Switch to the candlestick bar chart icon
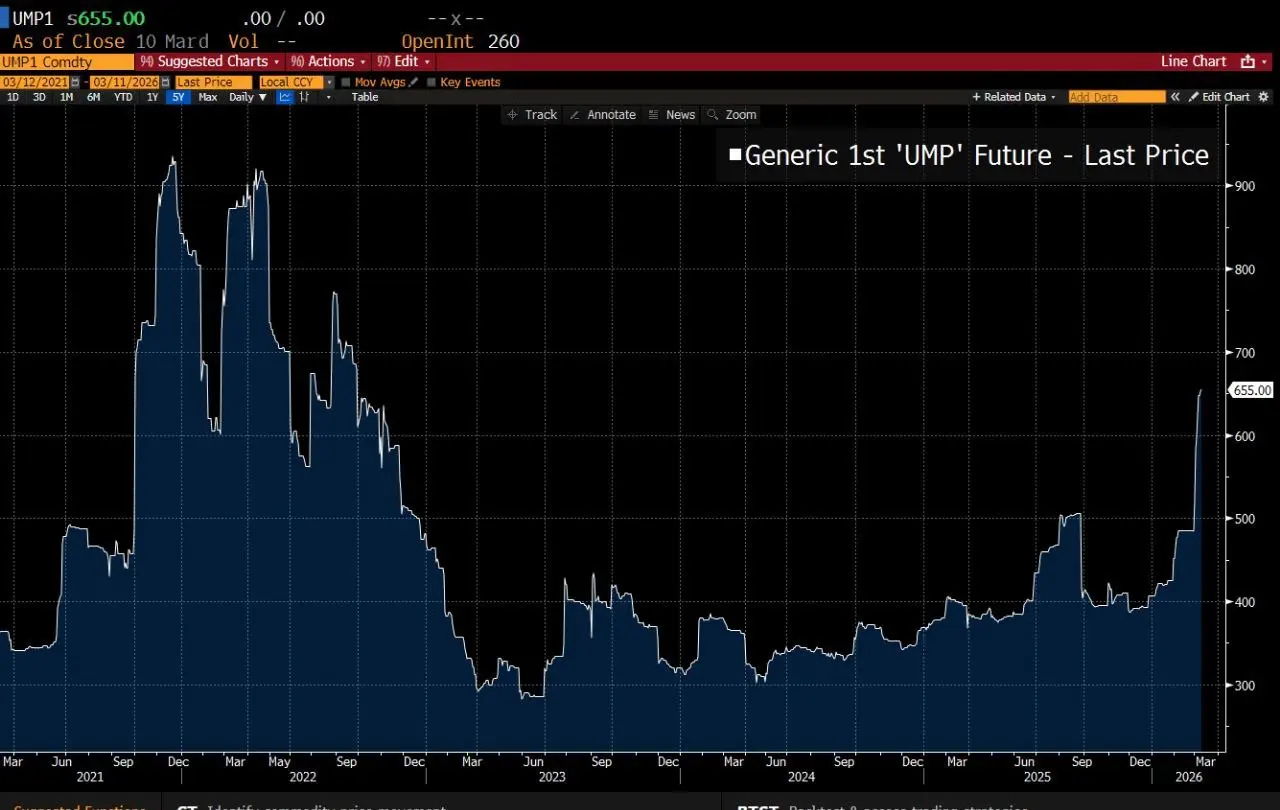Screen dimensions: 1280x810 (x=304, y=97)
